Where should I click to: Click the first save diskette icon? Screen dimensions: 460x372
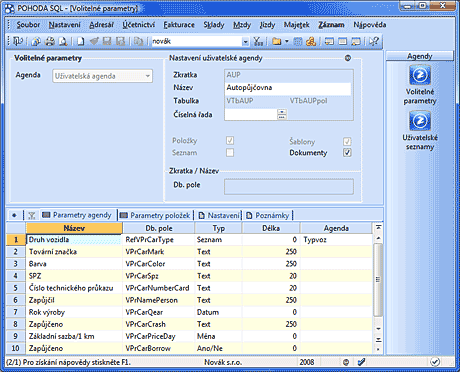107,41
